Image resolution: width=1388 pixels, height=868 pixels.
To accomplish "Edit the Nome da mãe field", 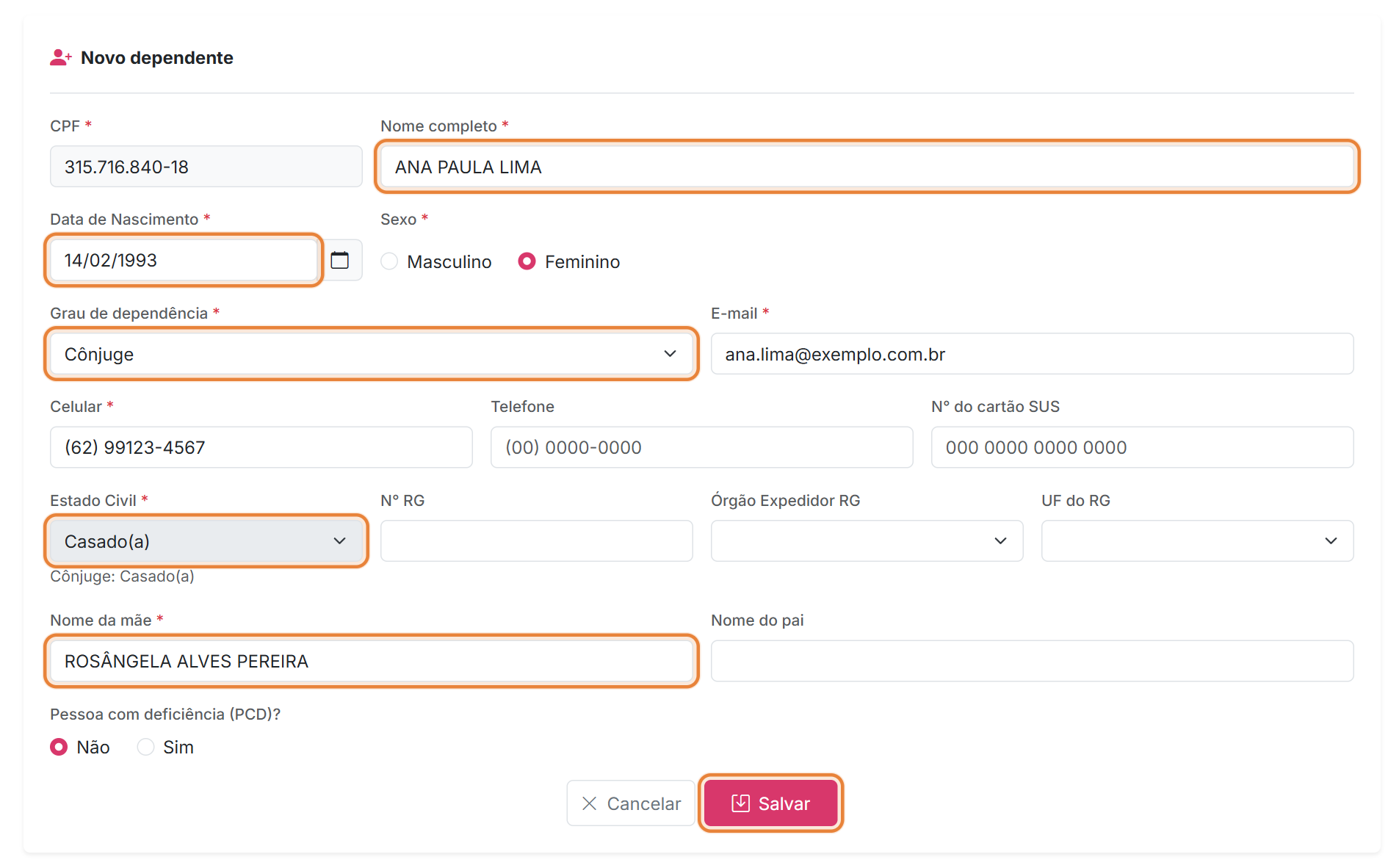I will [x=372, y=661].
